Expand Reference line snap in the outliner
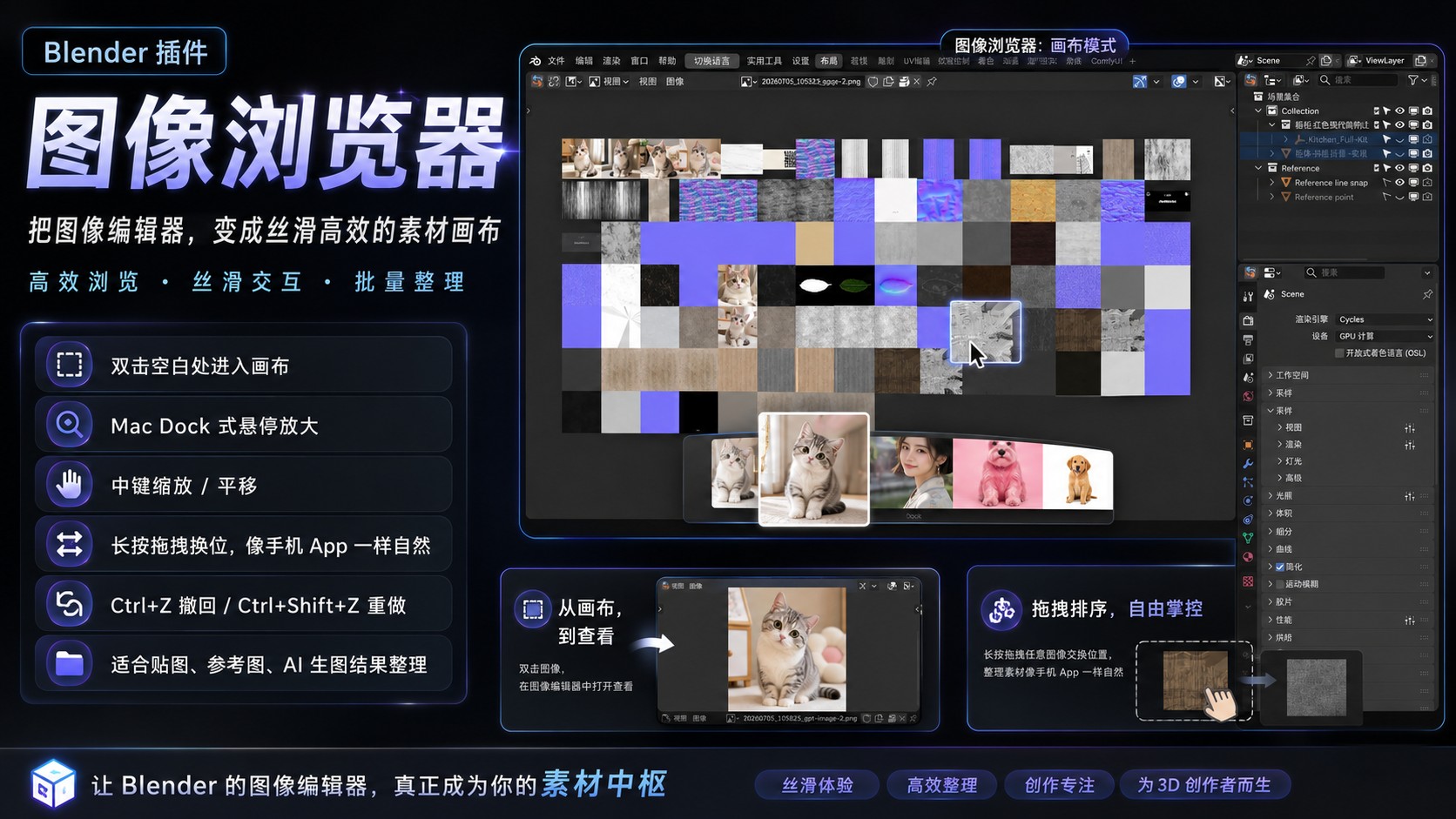 [x=1272, y=183]
